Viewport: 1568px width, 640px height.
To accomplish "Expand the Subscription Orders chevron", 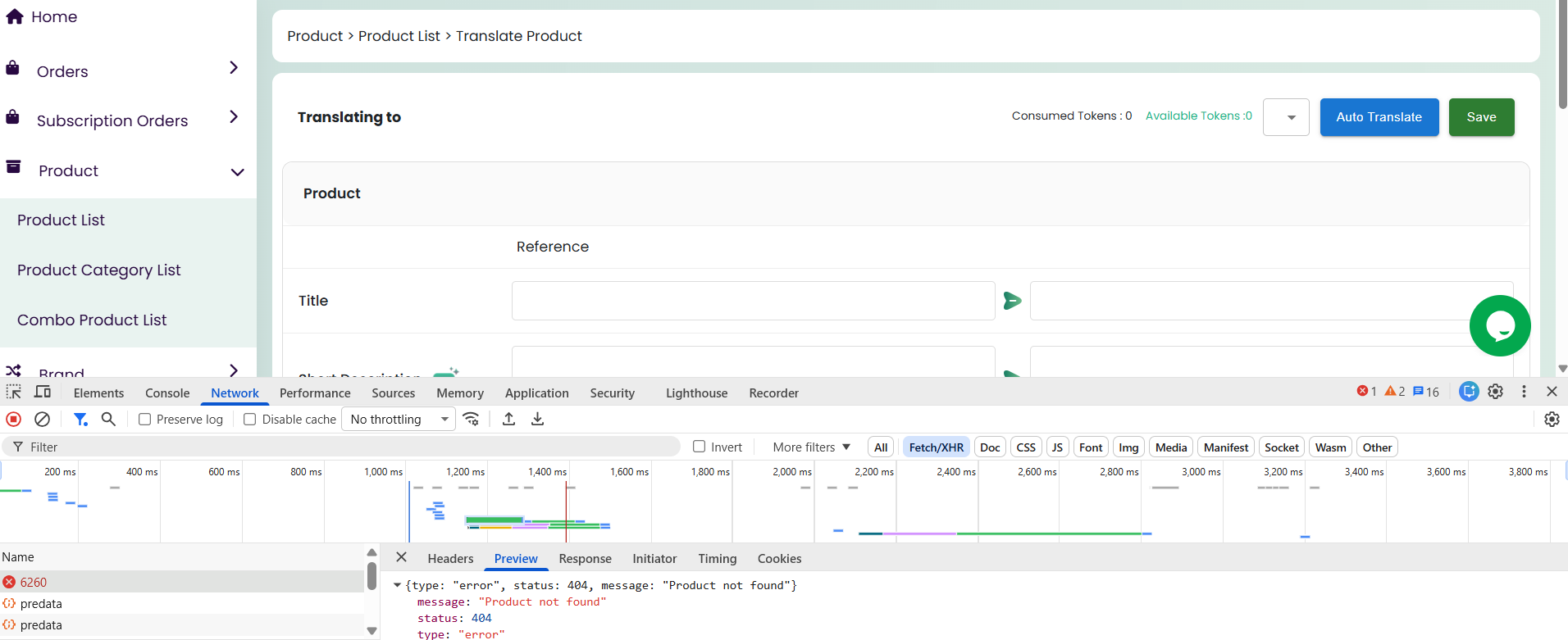I will (x=234, y=116).
